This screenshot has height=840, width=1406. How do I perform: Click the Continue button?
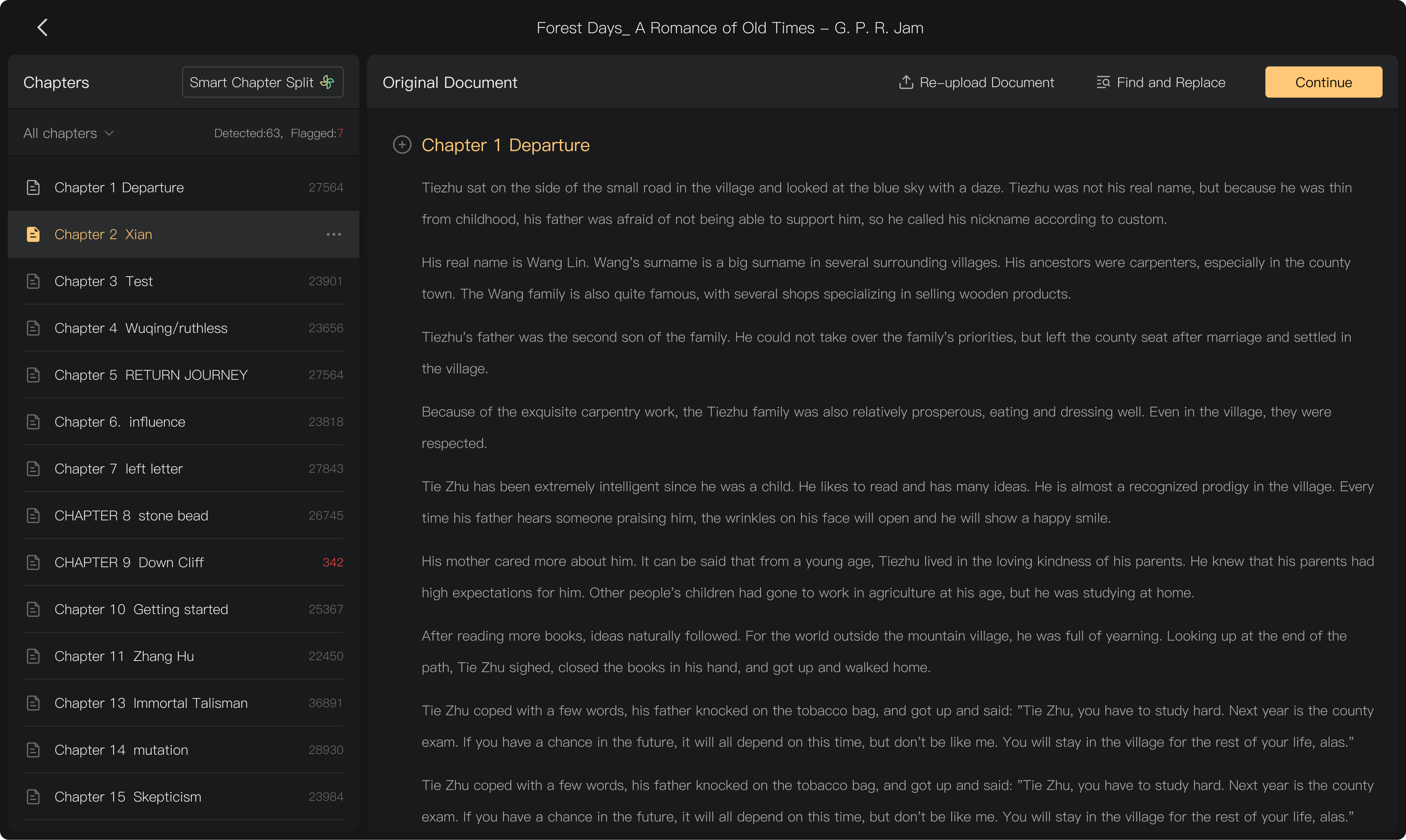(1323, 82)
